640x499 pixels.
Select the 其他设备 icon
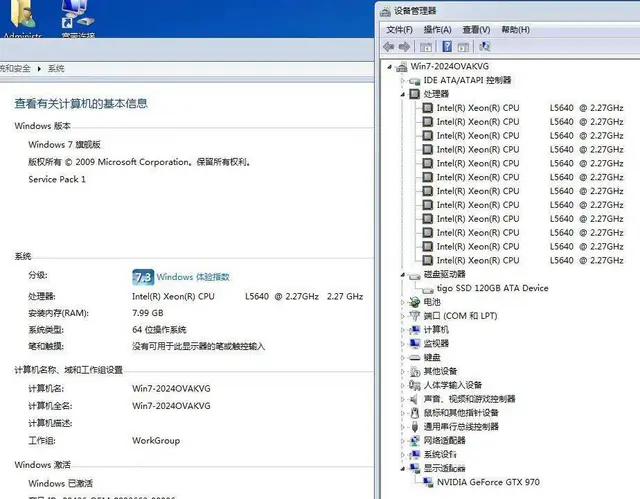415,371
